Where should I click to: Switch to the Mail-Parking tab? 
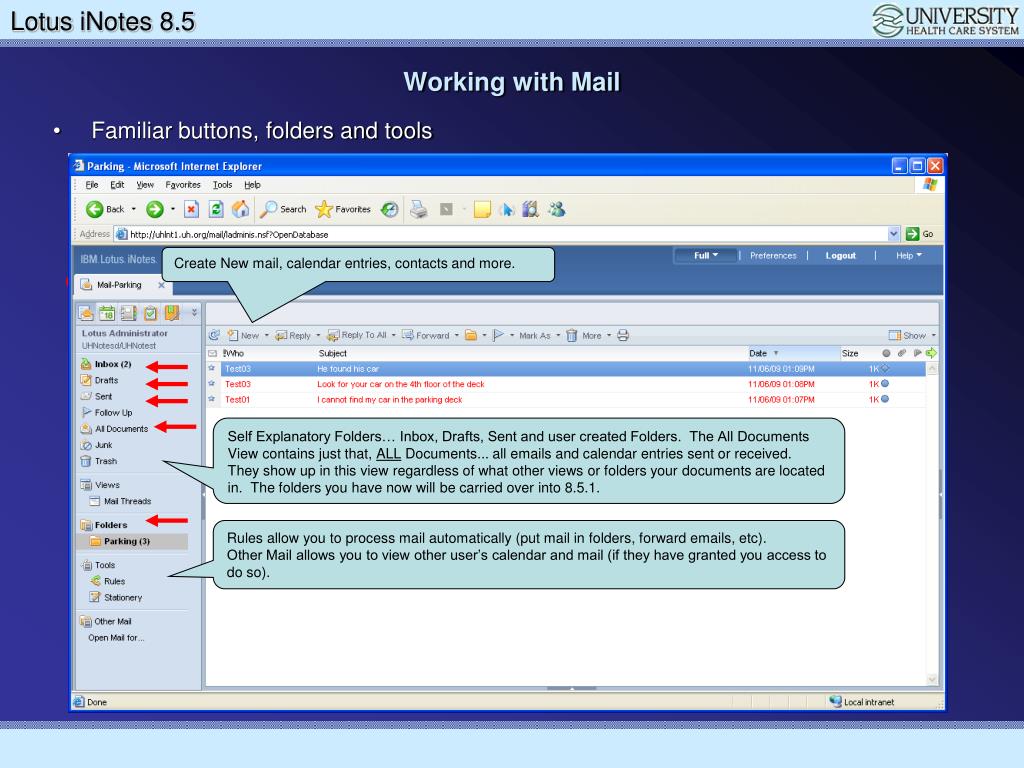(x=118, y=285)
